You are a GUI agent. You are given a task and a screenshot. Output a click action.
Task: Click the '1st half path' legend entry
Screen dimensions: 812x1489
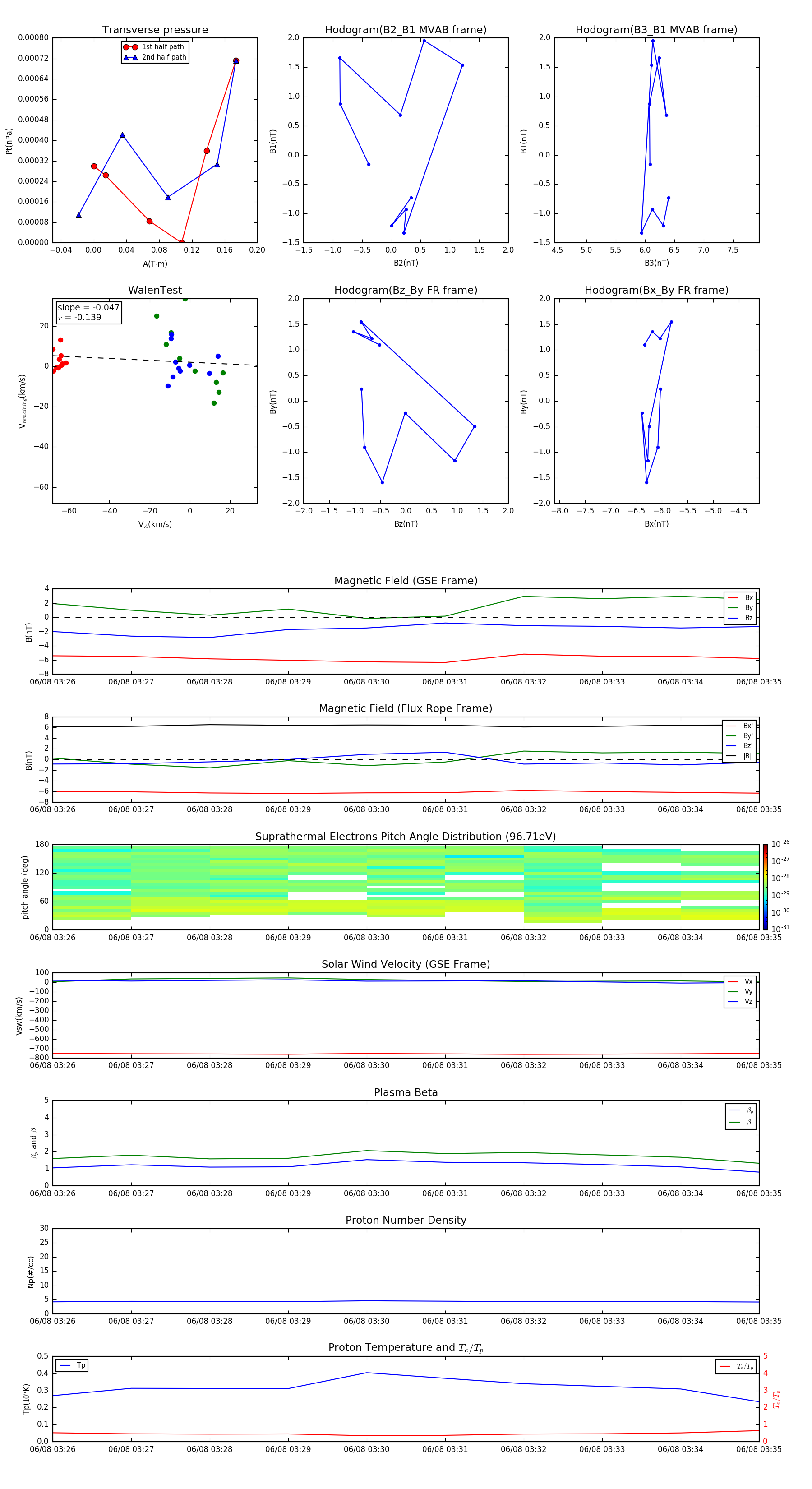(x=154, y=47)
